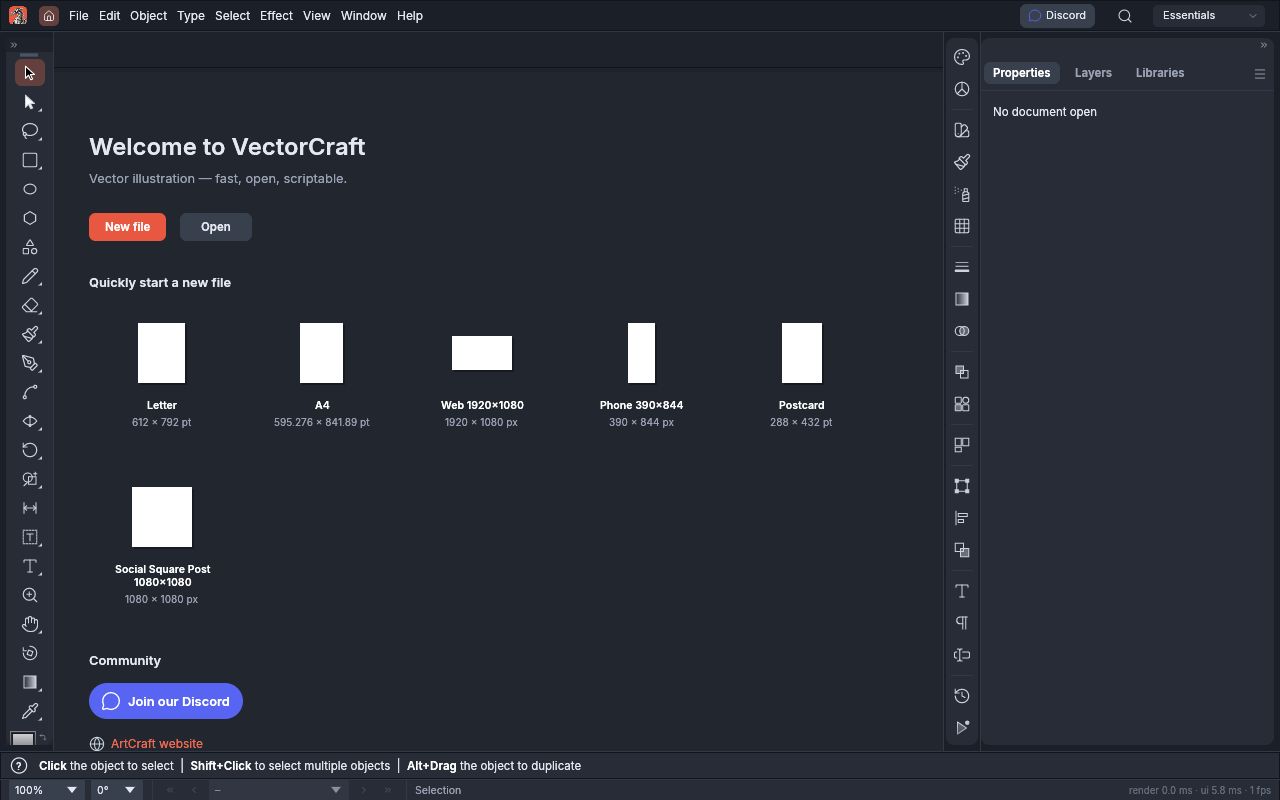The image size is (1280, 800).
Task: Click the fill color swatch in toolbar
Action: coord(22,740)
